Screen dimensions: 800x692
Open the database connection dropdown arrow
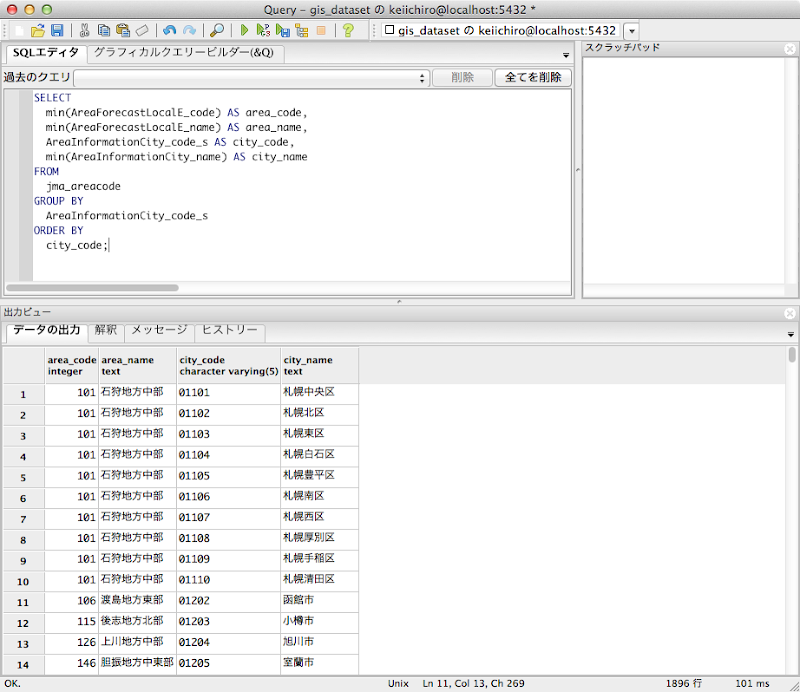pos(631,31)
